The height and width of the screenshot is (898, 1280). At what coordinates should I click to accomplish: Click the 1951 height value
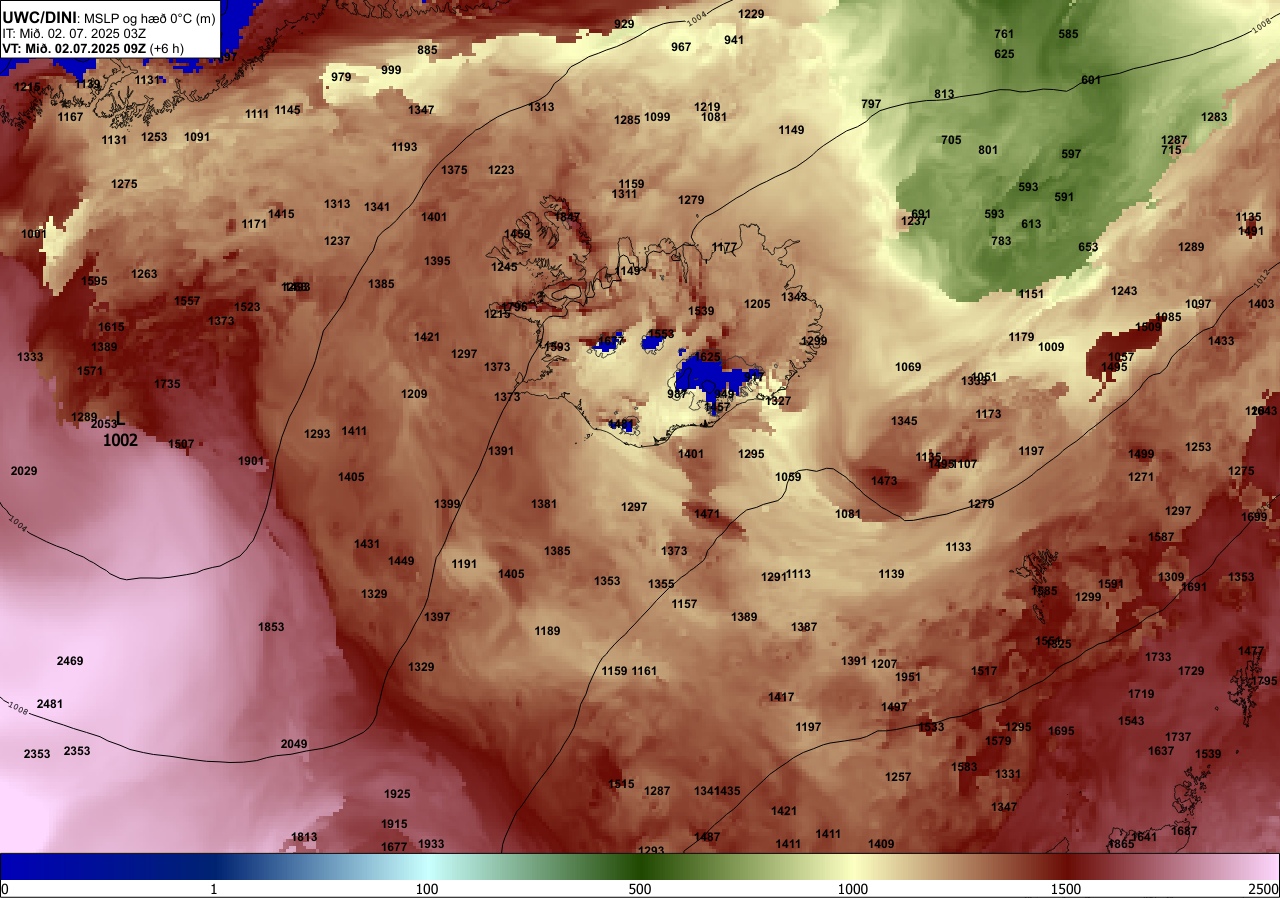tap(908, 677)
